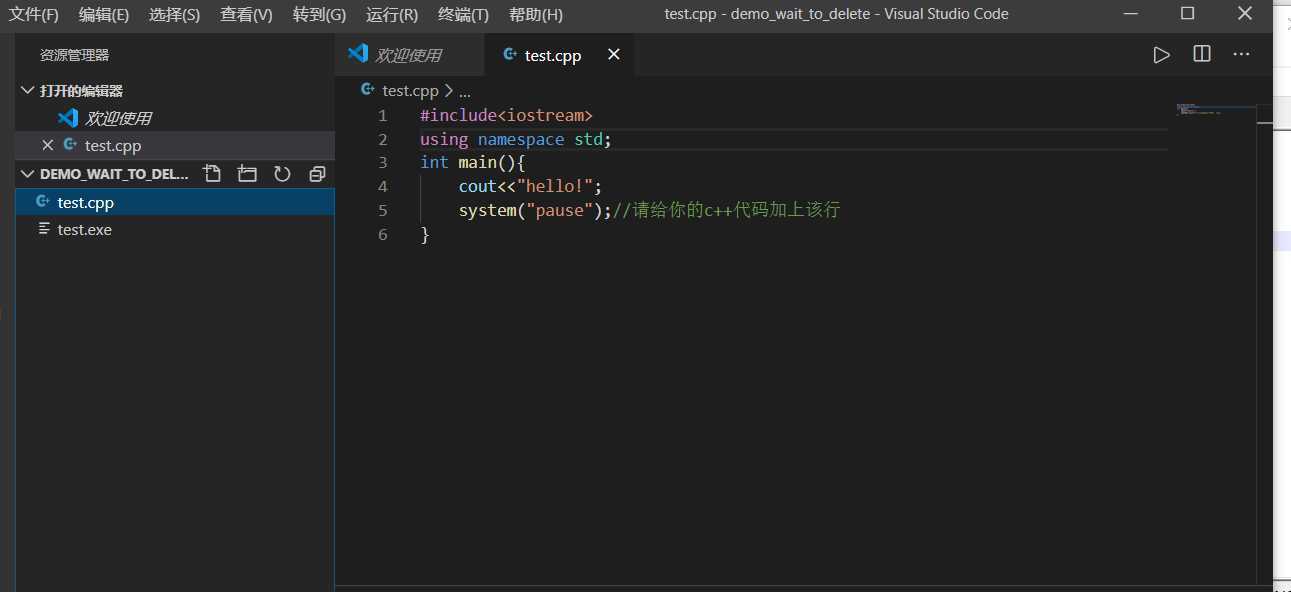The height and width of the screenshot is (592, 1291).
Task: Switch to the 欢迎使用 editor tab
Action: coord(409,55)
